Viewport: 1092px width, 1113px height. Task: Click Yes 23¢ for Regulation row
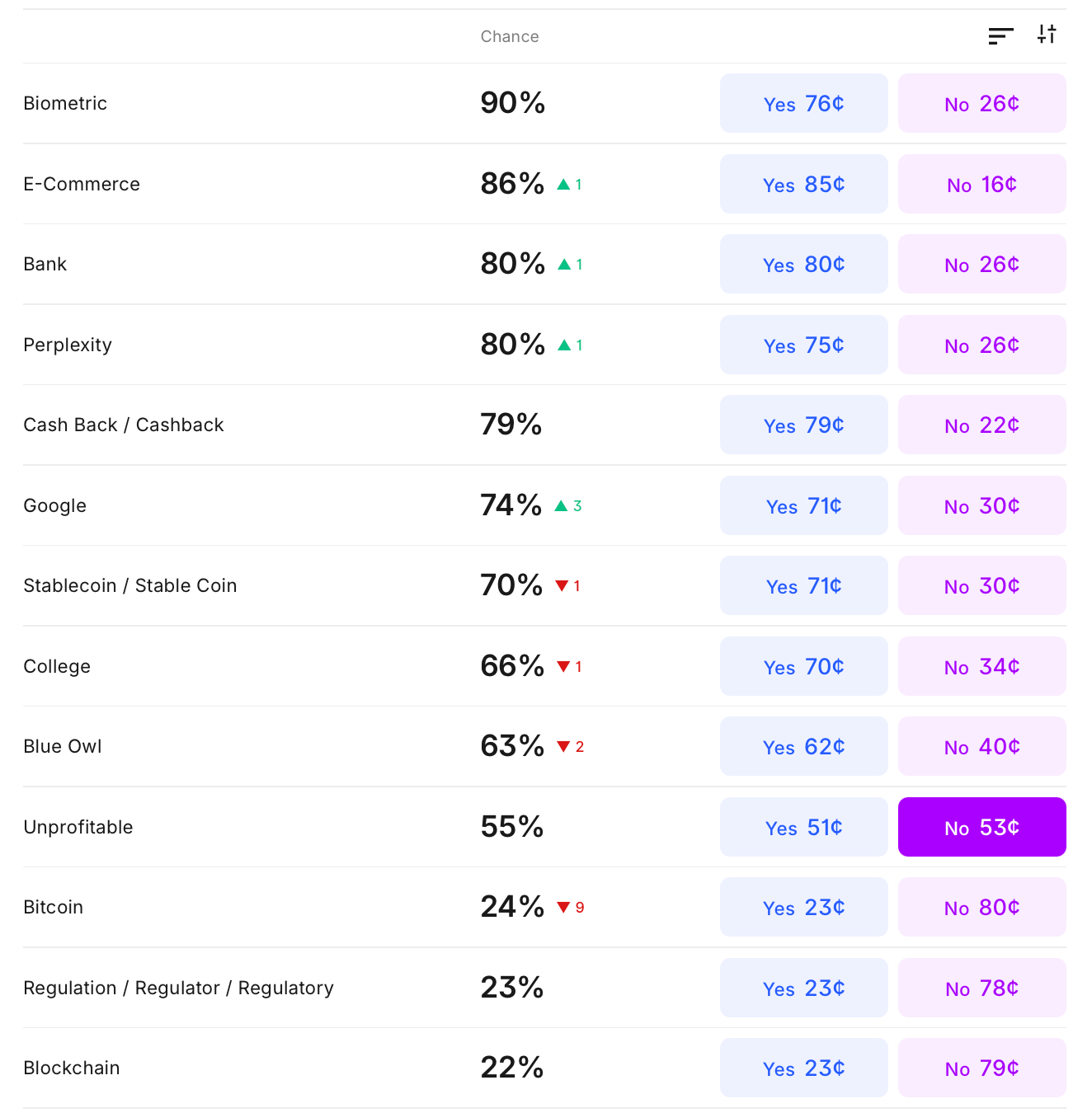click(x=803, y=989)
